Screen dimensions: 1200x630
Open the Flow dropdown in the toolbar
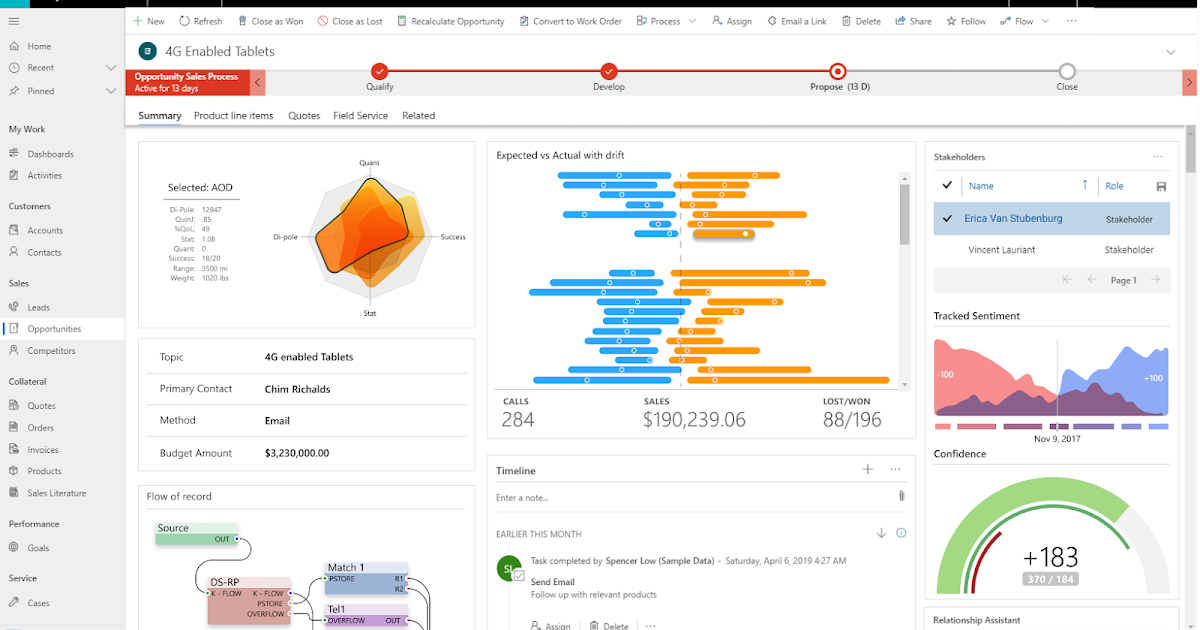[1046, 20]
